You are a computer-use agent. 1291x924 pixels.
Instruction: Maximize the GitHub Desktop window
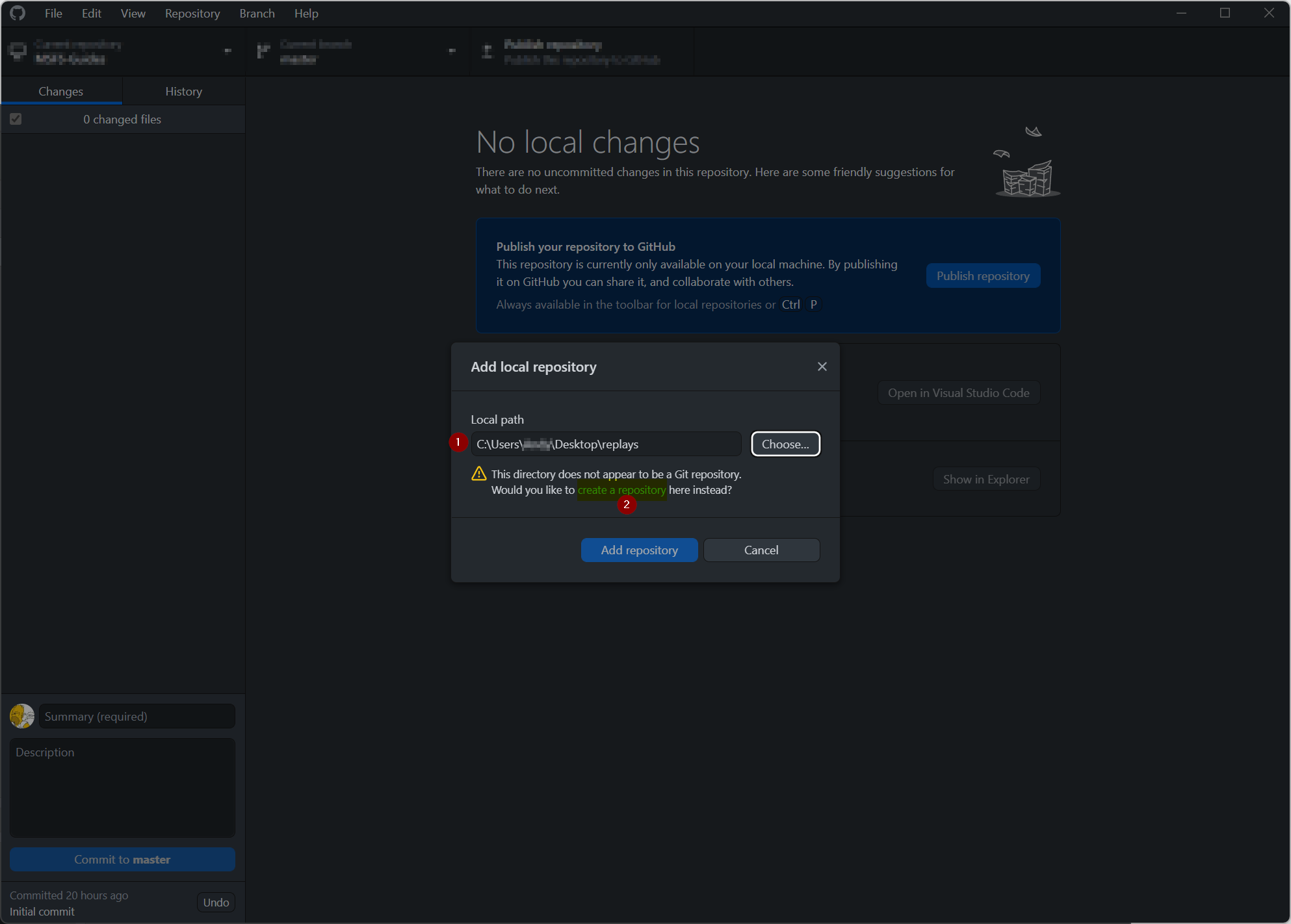(1225, 13)
